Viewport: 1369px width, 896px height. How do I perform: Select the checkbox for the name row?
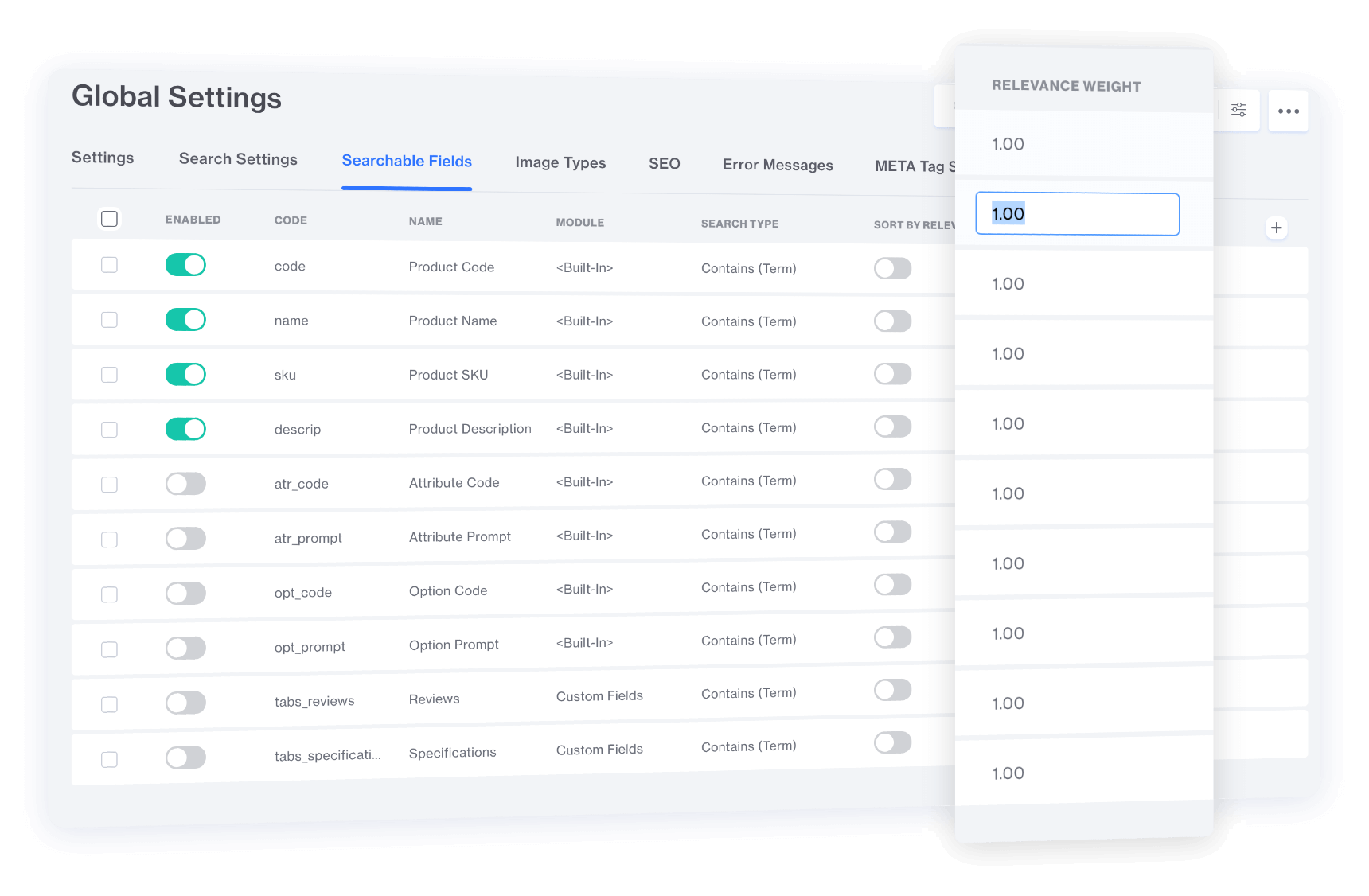coord(110,320)
